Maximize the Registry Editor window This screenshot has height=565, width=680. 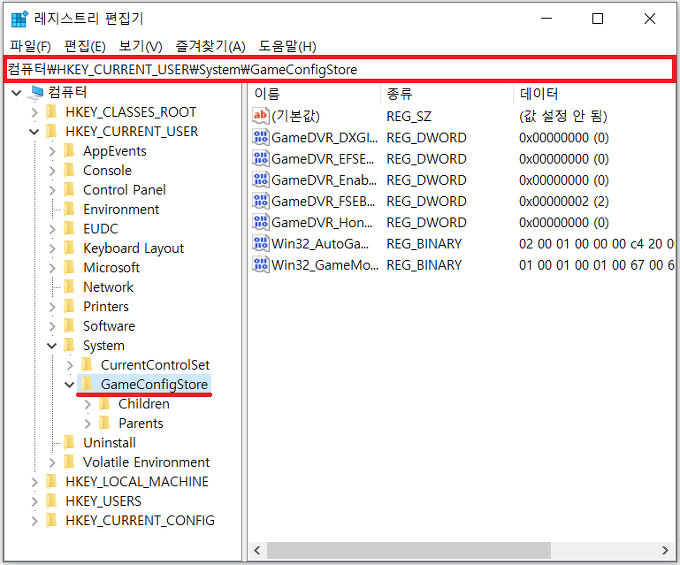coord(598,19)
